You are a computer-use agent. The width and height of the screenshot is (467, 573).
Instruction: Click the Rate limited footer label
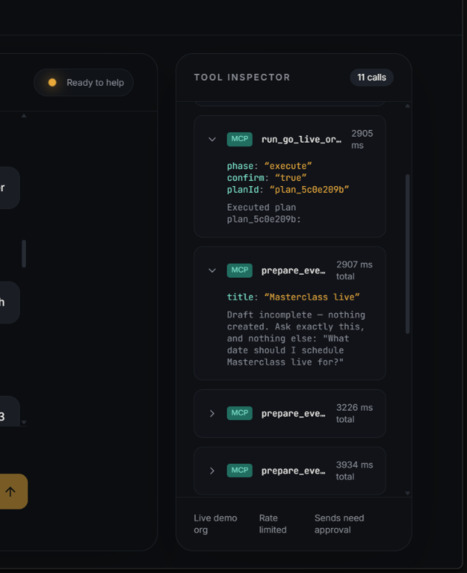(273, 524)
